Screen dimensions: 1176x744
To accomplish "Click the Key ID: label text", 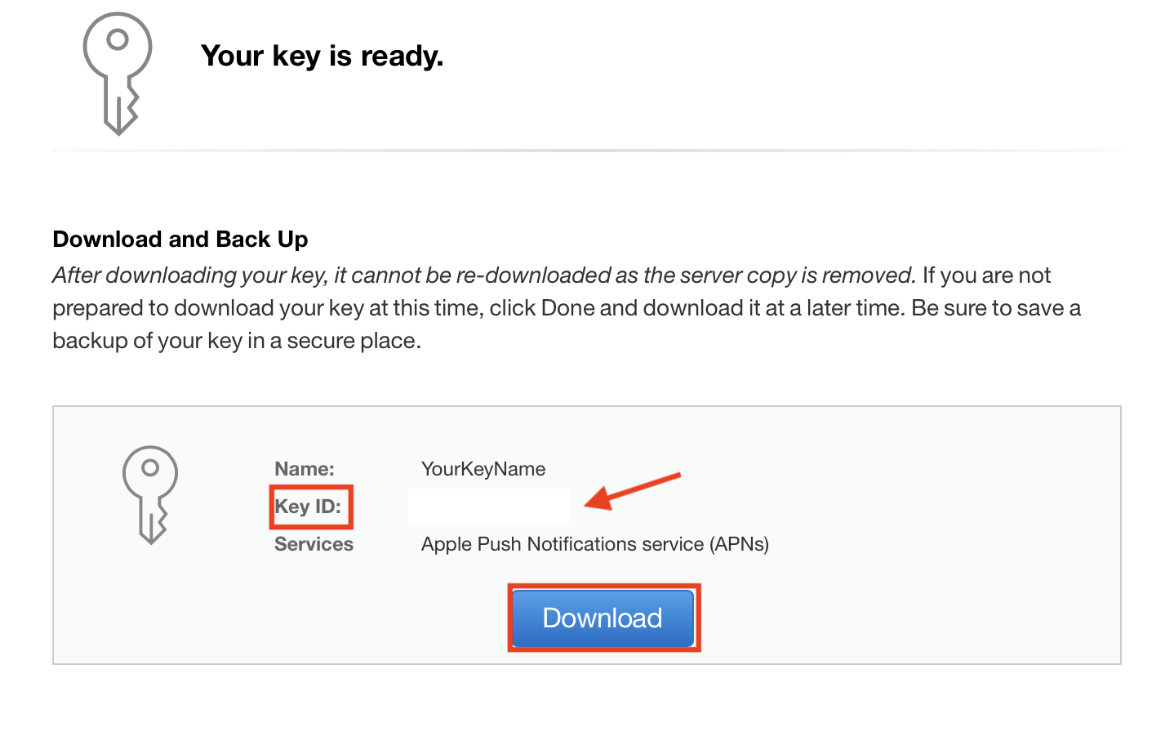I will coord(308,506).
